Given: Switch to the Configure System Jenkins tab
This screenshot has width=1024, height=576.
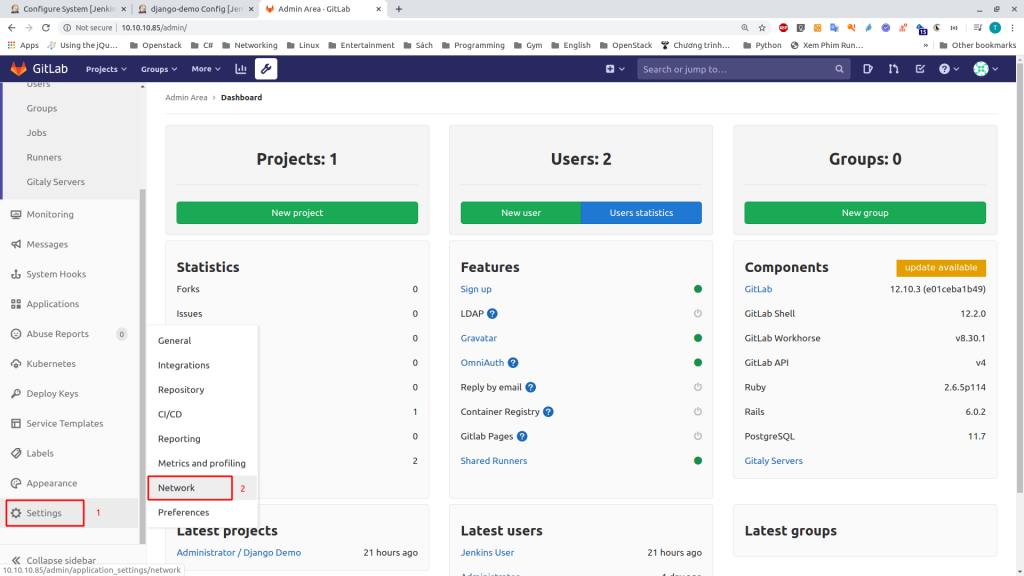Looking at the screenshot, I should [x=68, y=9].
